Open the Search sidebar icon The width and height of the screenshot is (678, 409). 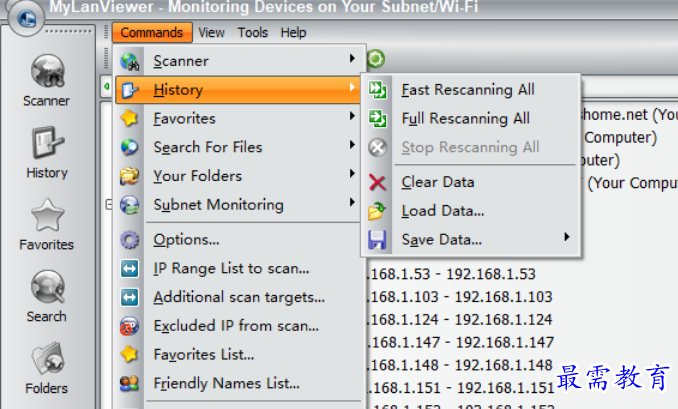coord(46,295)
